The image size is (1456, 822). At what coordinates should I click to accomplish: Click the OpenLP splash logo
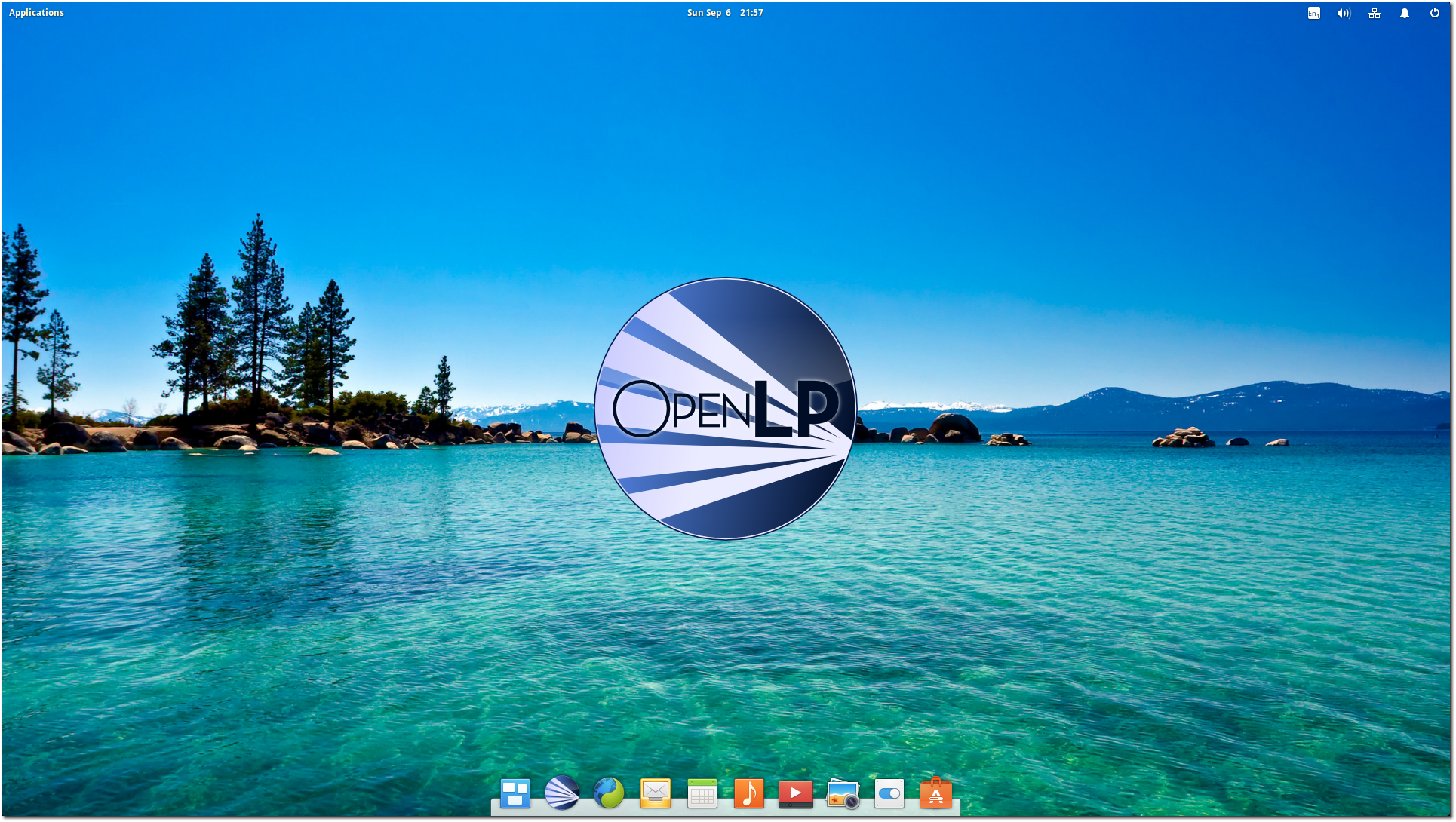(x=726, y=409)
